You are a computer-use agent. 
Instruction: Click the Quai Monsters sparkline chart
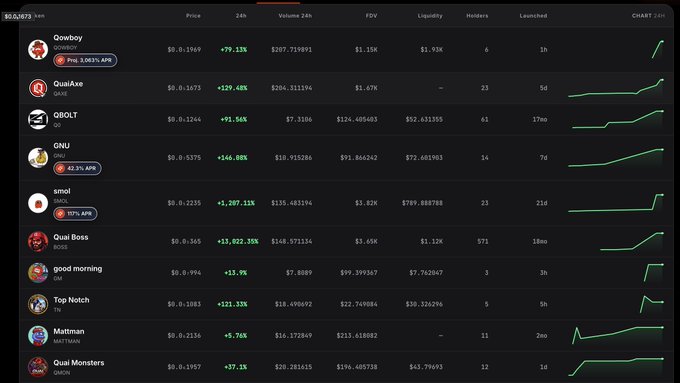pyautogui.click(x=616, y=367)
